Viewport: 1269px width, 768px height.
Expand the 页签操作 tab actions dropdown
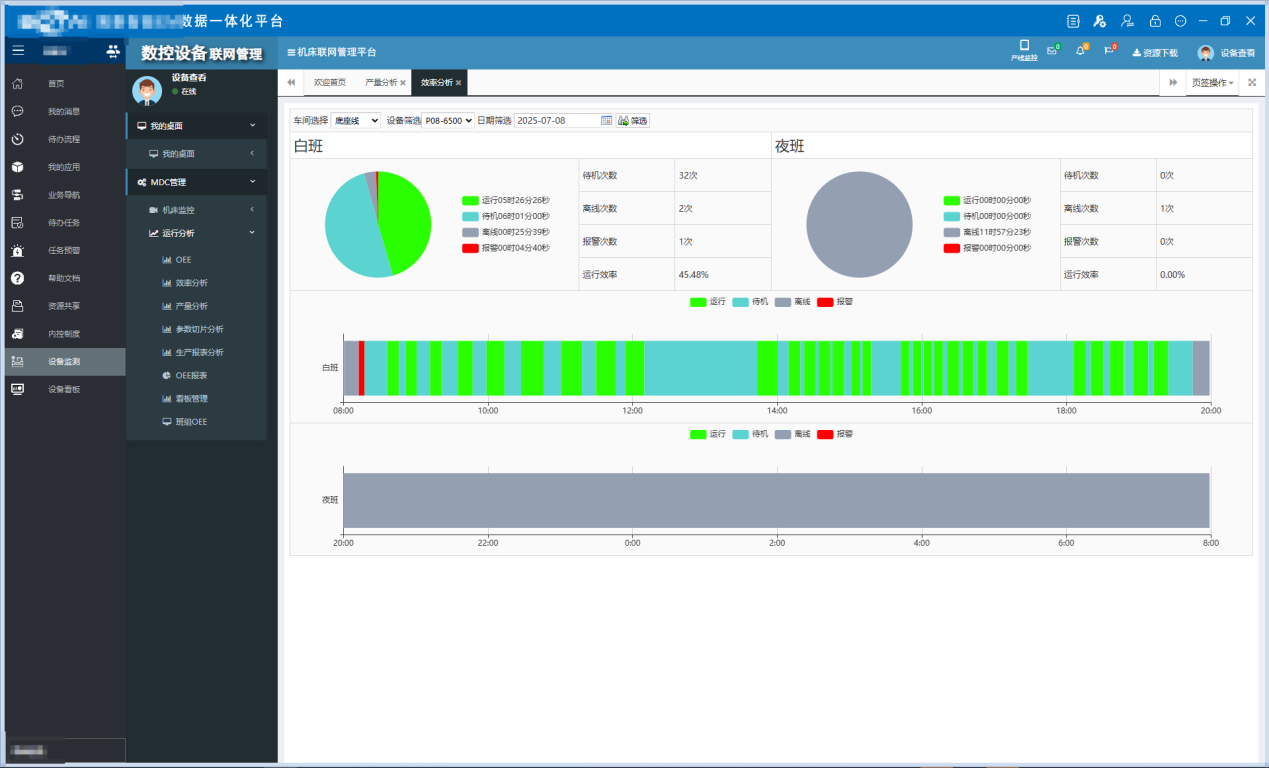click(x=1213, y=83)
